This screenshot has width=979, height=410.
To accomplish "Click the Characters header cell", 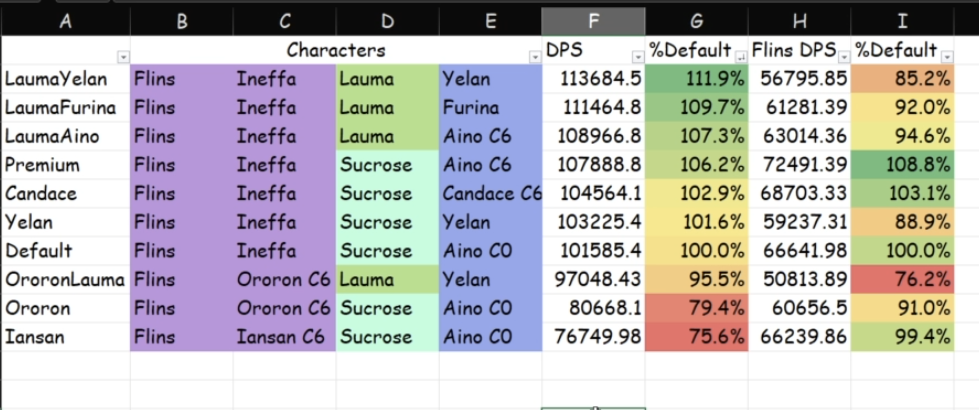I will (x=336, y=50).
